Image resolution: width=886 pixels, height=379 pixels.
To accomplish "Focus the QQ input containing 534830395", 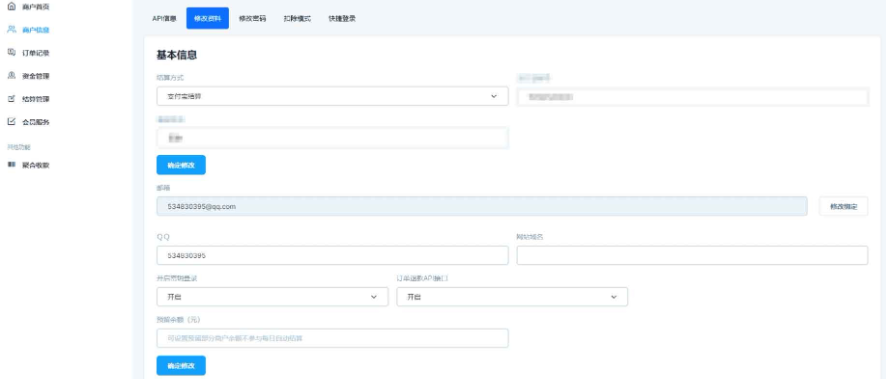I will (332, 255).
